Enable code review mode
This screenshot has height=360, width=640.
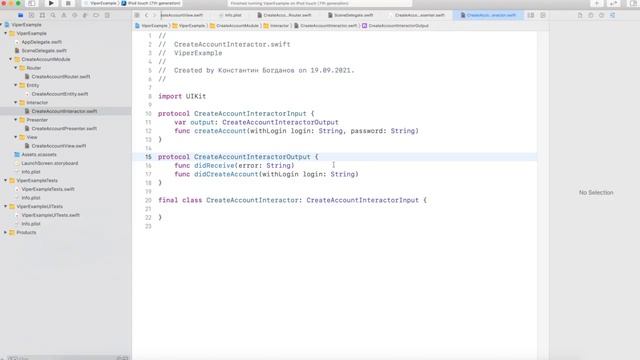613,3
